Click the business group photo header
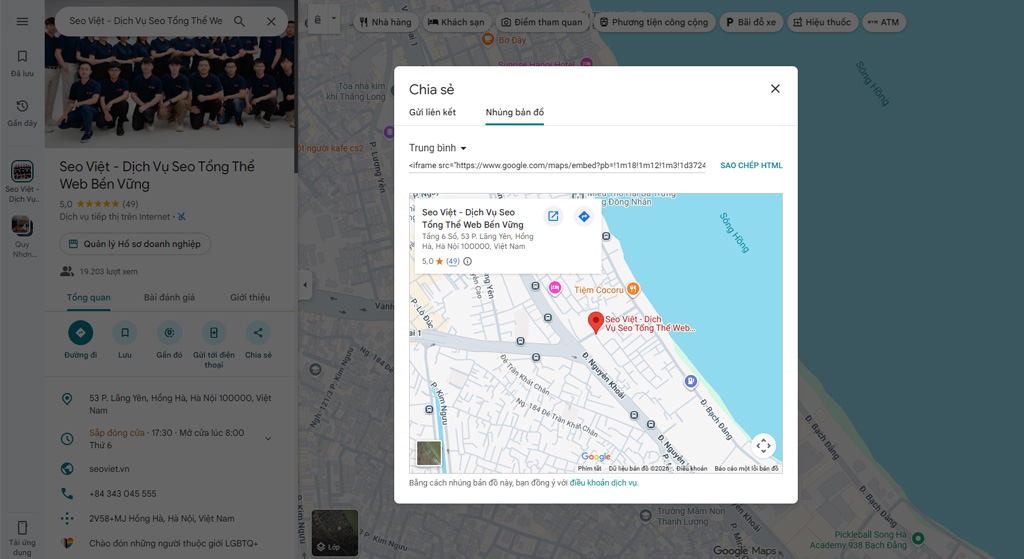This screenshot has width=1024, height=559. click(170, 82)
